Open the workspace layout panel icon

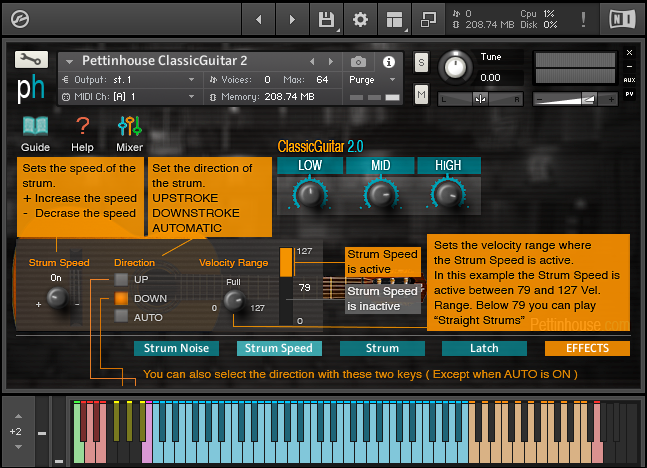(394, 19)
